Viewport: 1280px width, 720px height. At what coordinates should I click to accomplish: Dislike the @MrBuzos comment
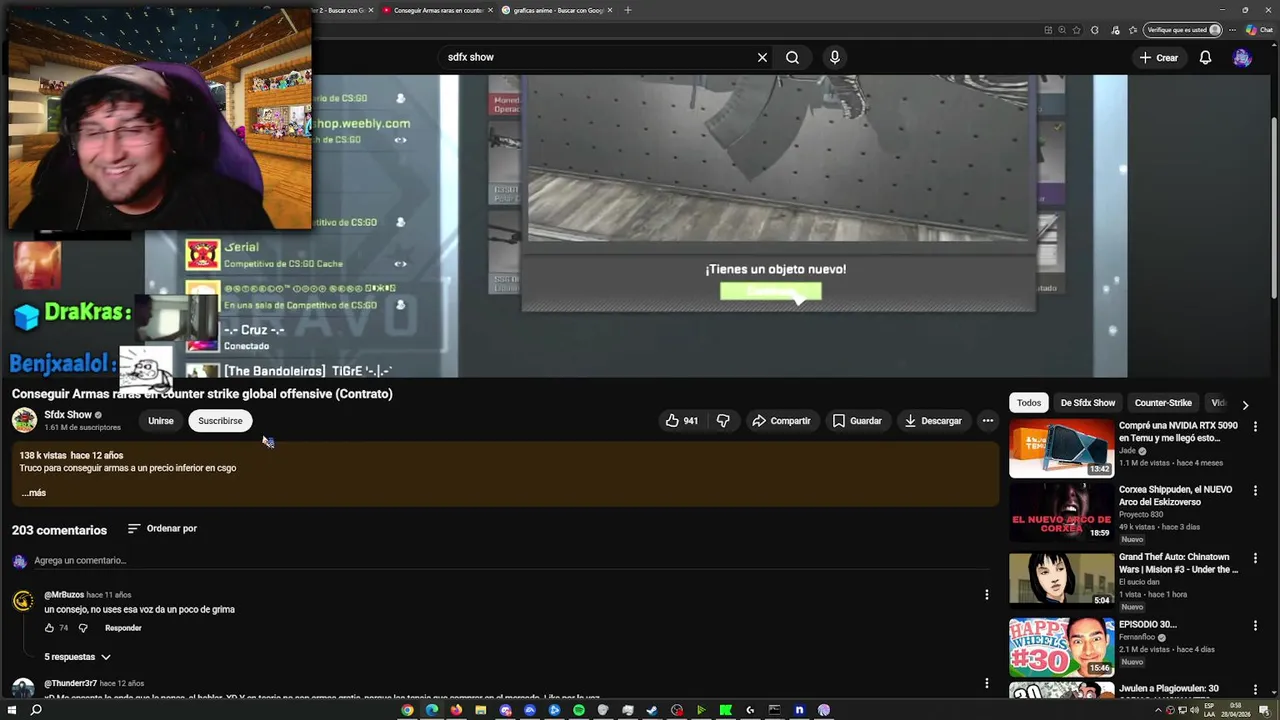(83, 628)
